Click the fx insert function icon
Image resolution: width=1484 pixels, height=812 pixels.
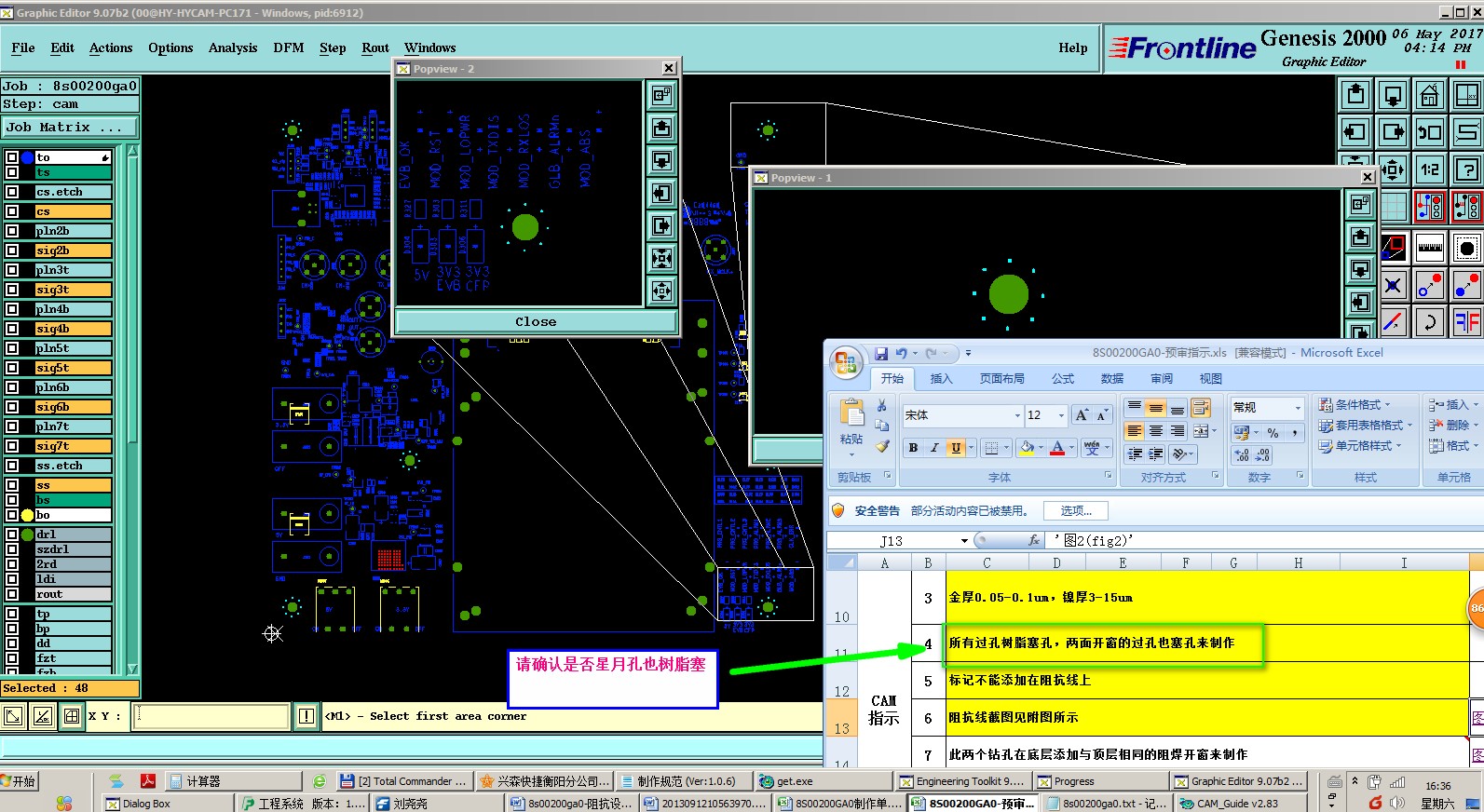pos(1034,540)
